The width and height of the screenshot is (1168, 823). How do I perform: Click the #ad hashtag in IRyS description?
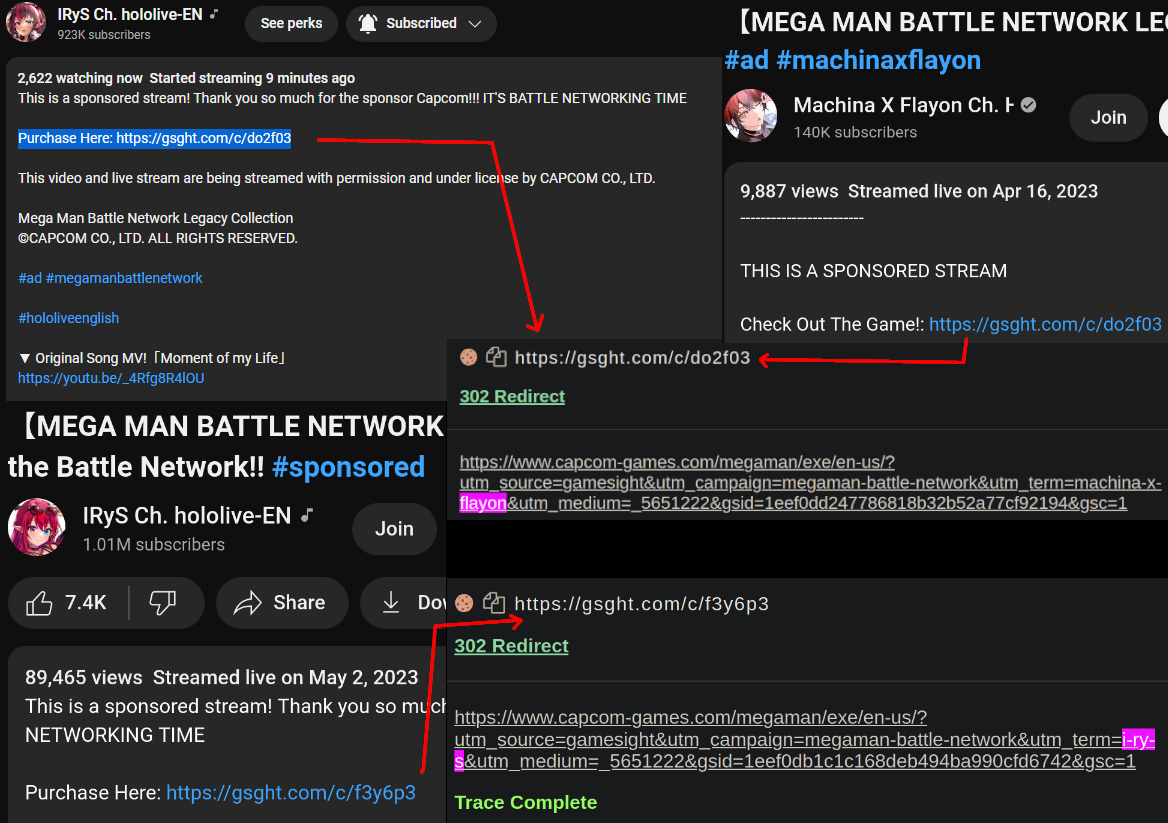click(x=30, y=278)
